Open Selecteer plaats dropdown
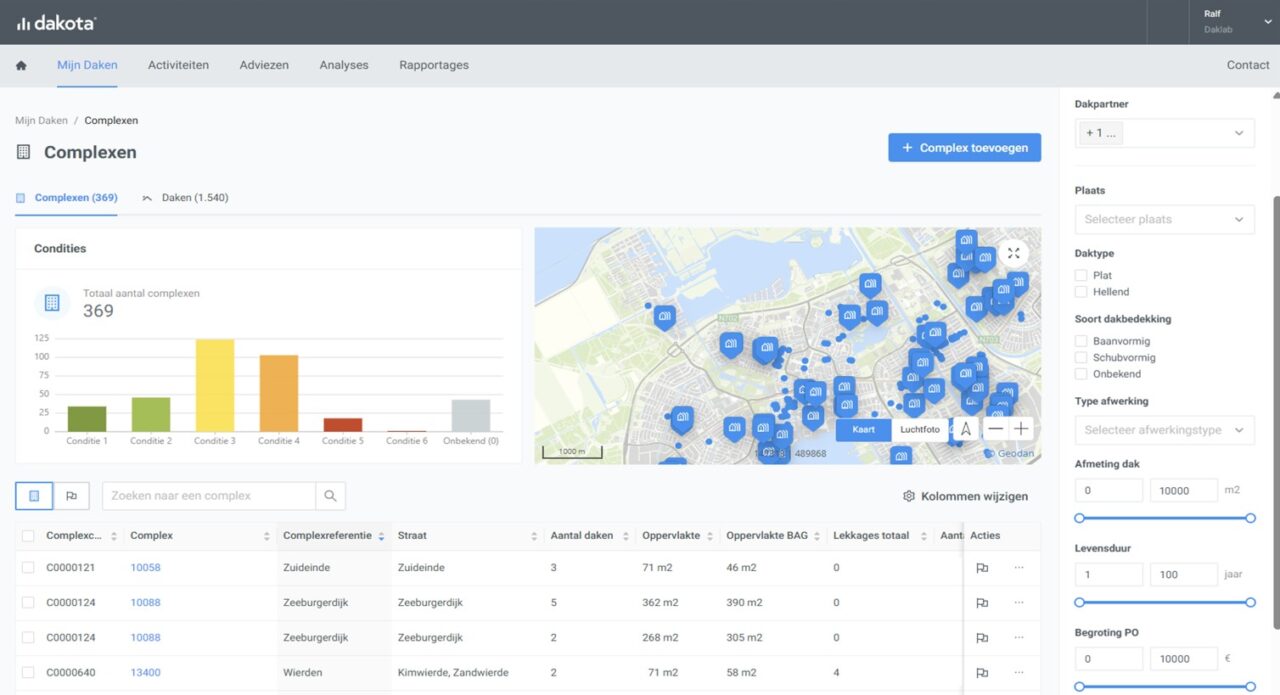Screen dimensions: 1280x695 (x=1164, y=219)
